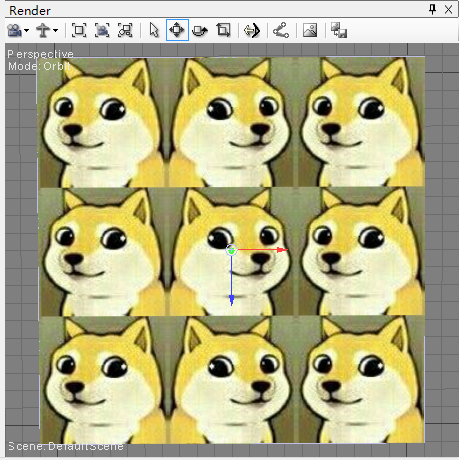459x460 pixels.
Task: Click the red X-axis gizmo arrow
Action: pos(282,249)
